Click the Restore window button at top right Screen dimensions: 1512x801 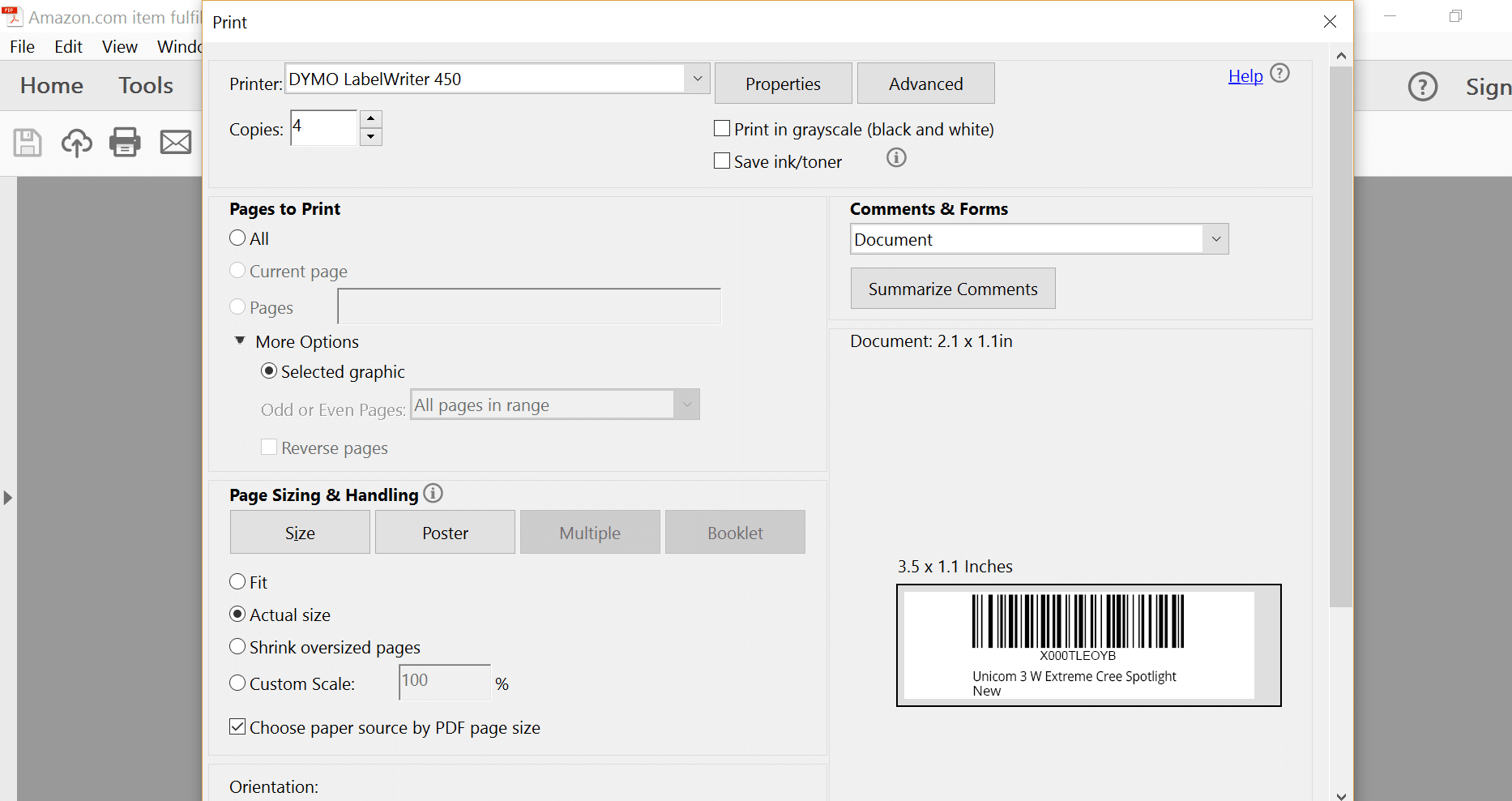pyautogui.click(x=1455, y=16)
